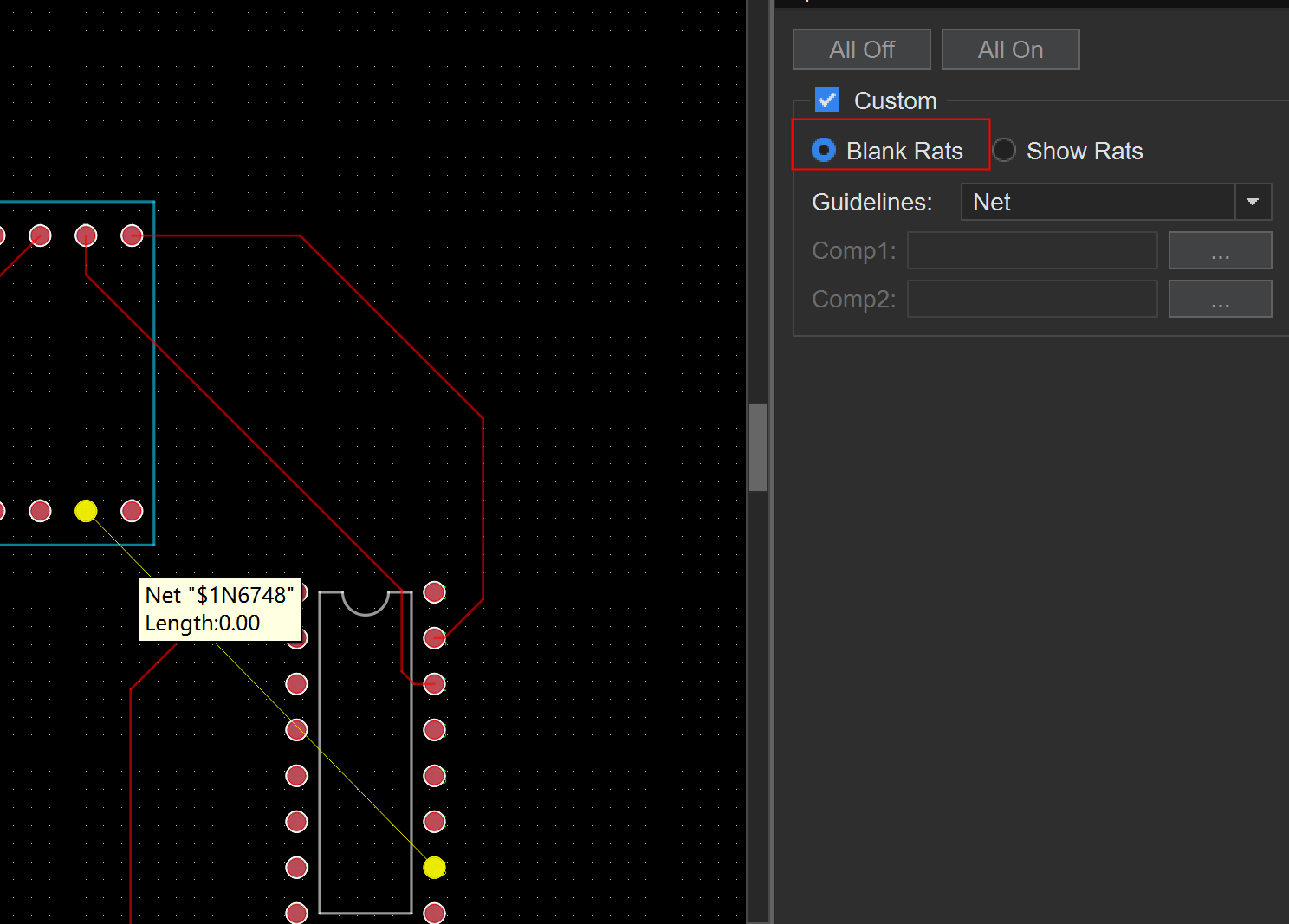Open the Comp2 browse button
1289x924 pixels.
pos(1220,299)
